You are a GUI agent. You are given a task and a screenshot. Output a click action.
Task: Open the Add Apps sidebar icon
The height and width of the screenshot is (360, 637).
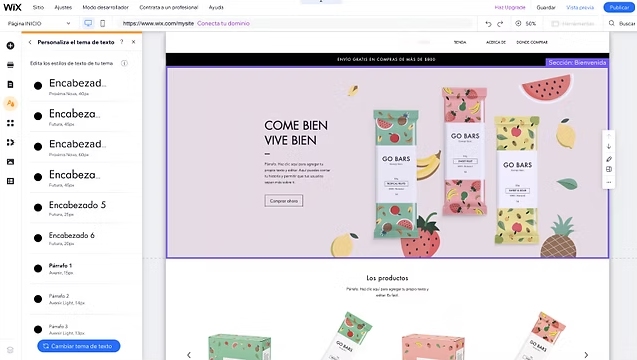point(11,123)
